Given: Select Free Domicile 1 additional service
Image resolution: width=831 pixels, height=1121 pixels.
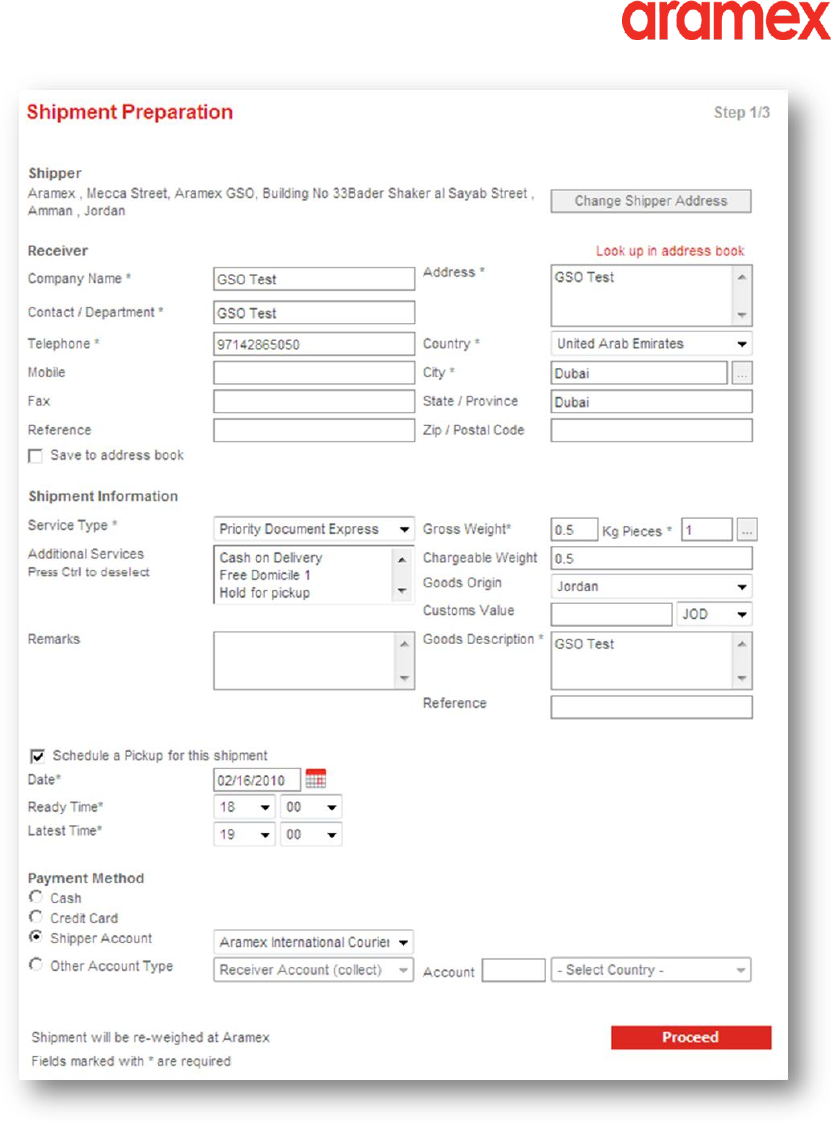Looking at the screenshot, I should (x=265, y=576).
